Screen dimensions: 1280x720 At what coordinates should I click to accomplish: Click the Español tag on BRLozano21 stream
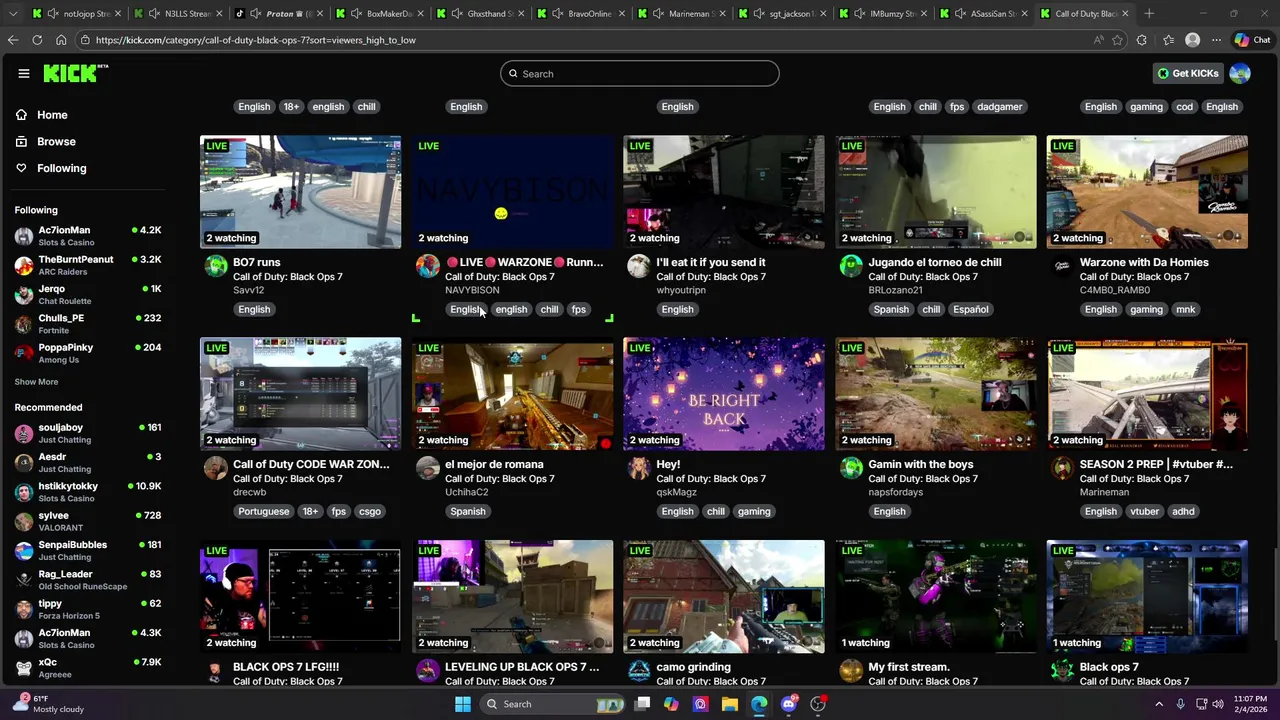970,309
